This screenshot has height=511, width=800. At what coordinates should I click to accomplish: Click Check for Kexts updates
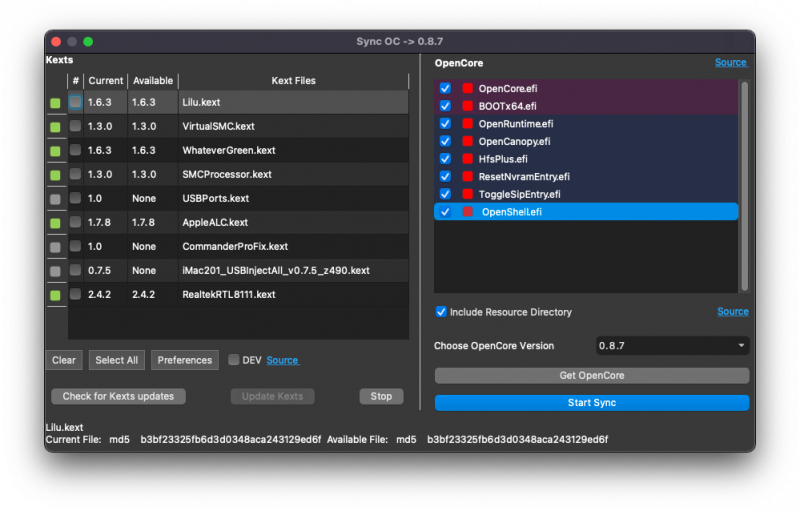[118, 396]
